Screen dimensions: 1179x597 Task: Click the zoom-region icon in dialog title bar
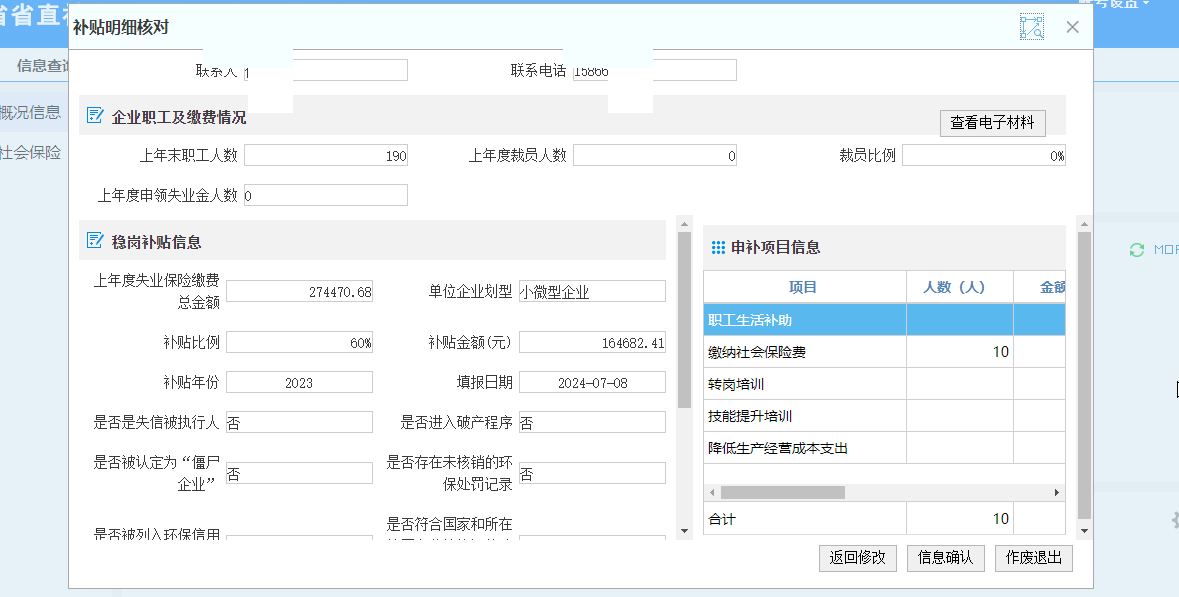coord(1031,27)
